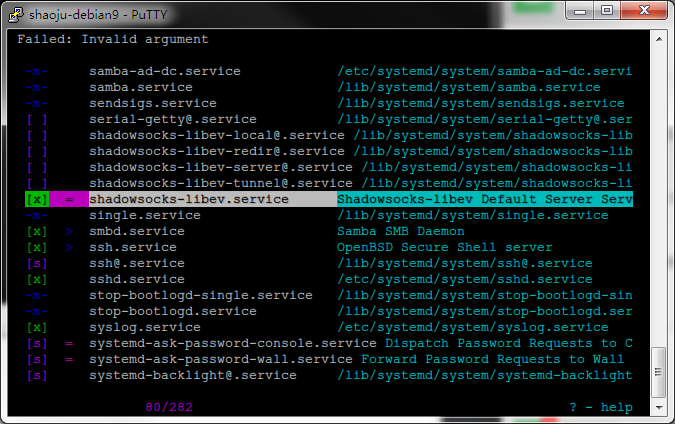The height and width of the screenshot is (424, 675).
Task: Click the highlighted shadowsocks-libev.service name
Action: (189, 199)
